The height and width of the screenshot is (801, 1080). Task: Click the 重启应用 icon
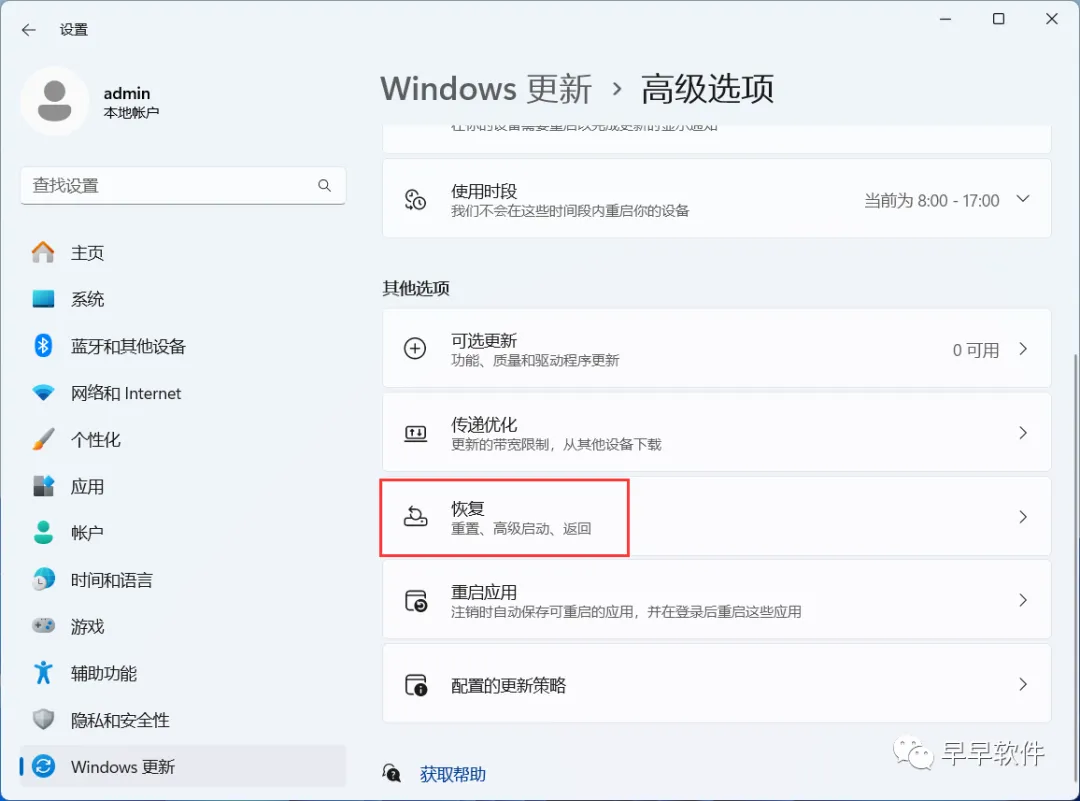click(x=415, y=601)
